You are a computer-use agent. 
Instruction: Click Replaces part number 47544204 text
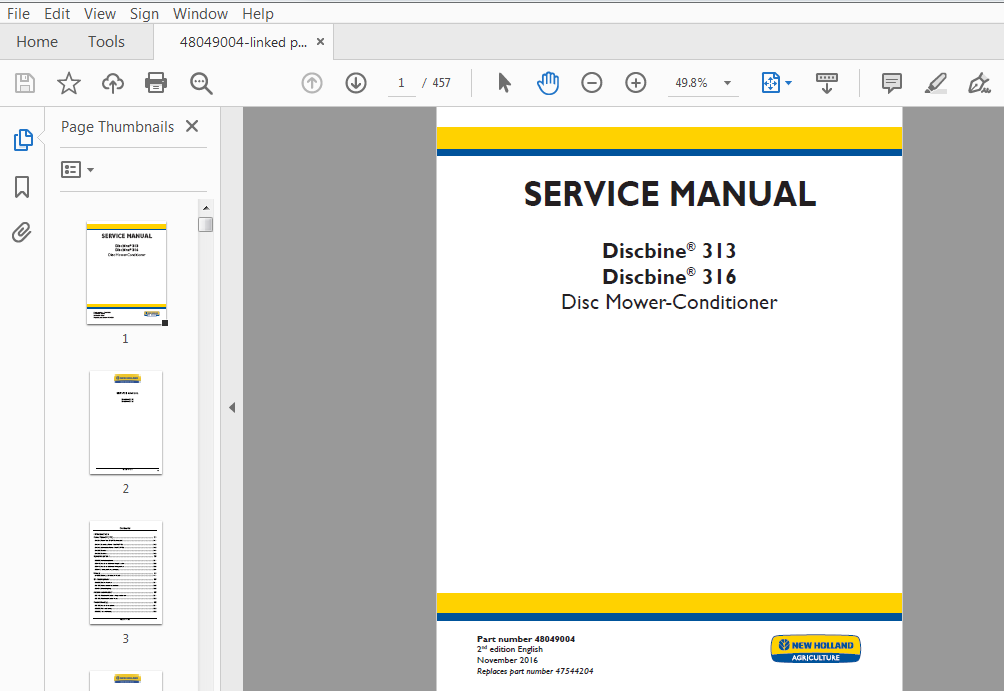tap(535, 671)
